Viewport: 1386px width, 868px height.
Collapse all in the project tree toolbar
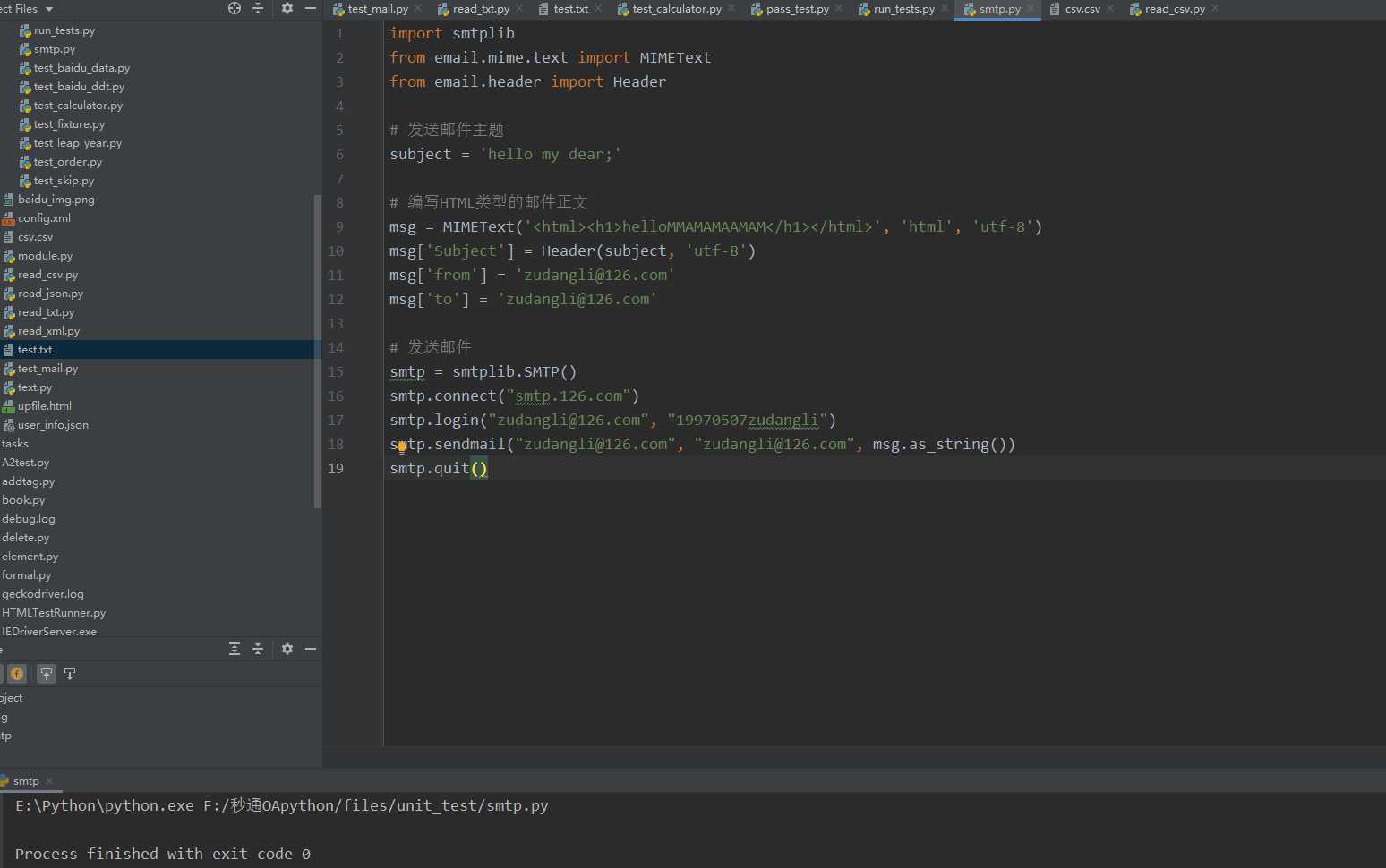[258, 8]
